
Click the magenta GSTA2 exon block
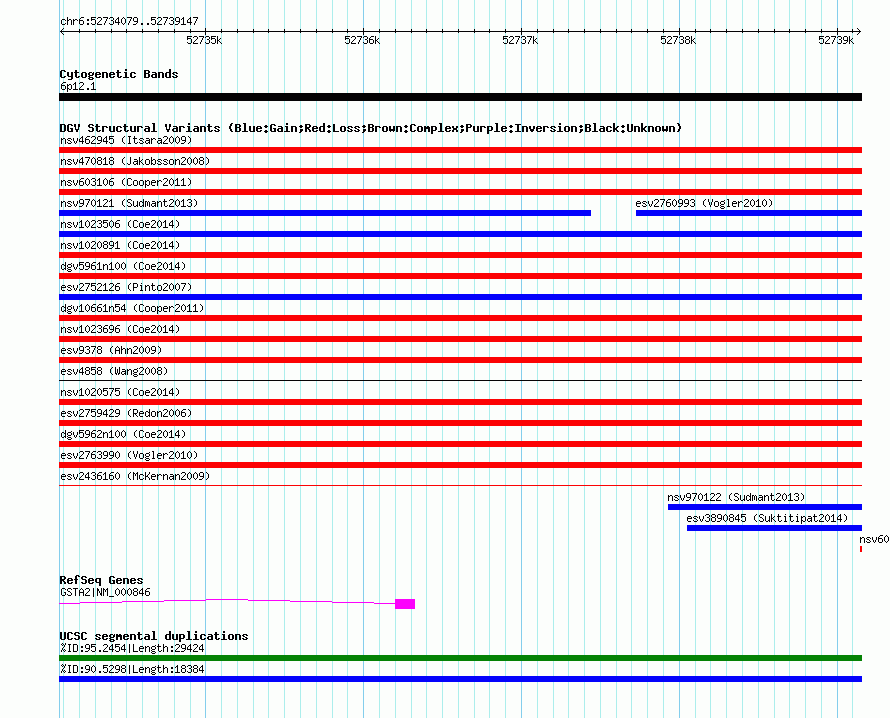point(405,604)
